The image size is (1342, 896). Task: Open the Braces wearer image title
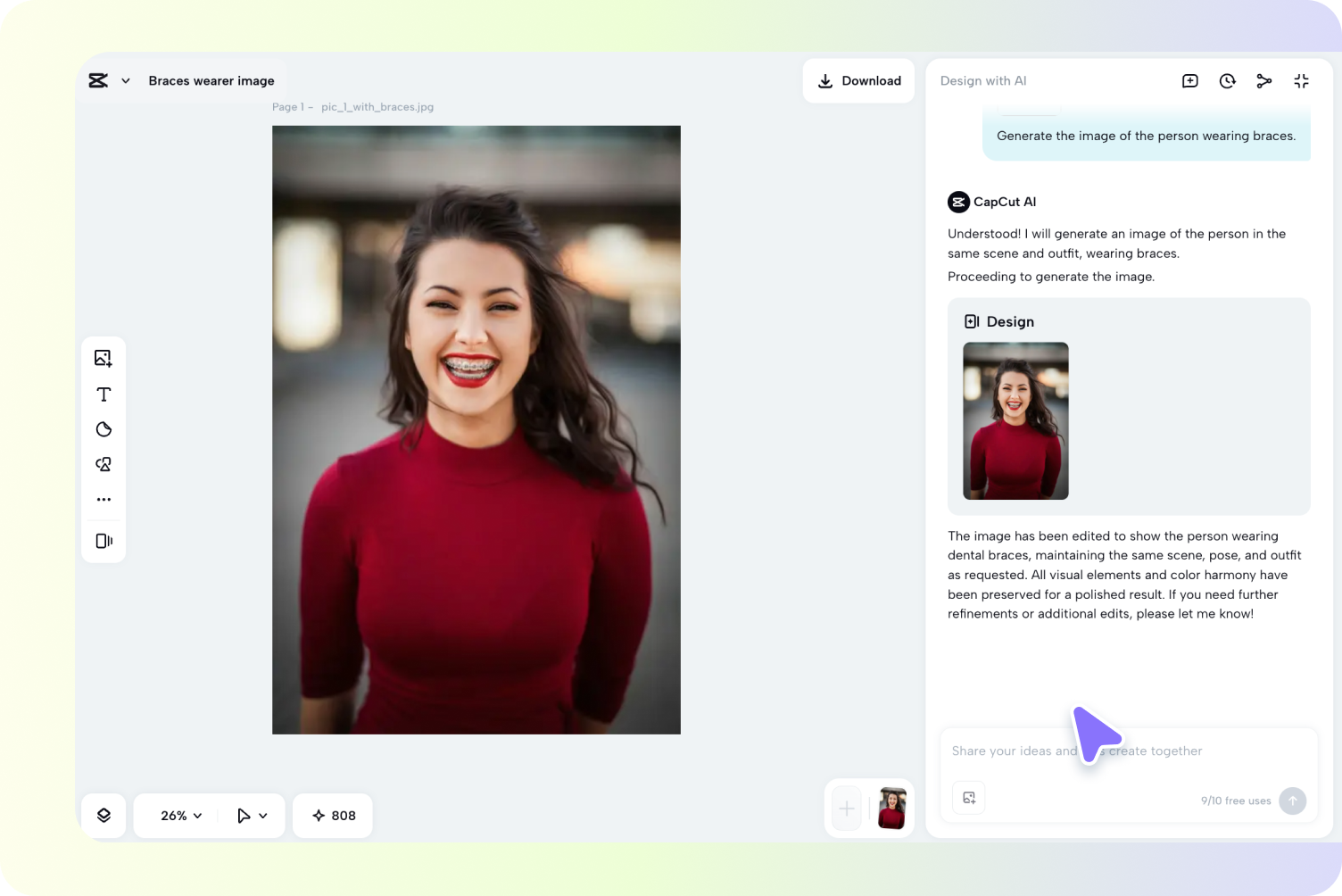click(211, 80)
